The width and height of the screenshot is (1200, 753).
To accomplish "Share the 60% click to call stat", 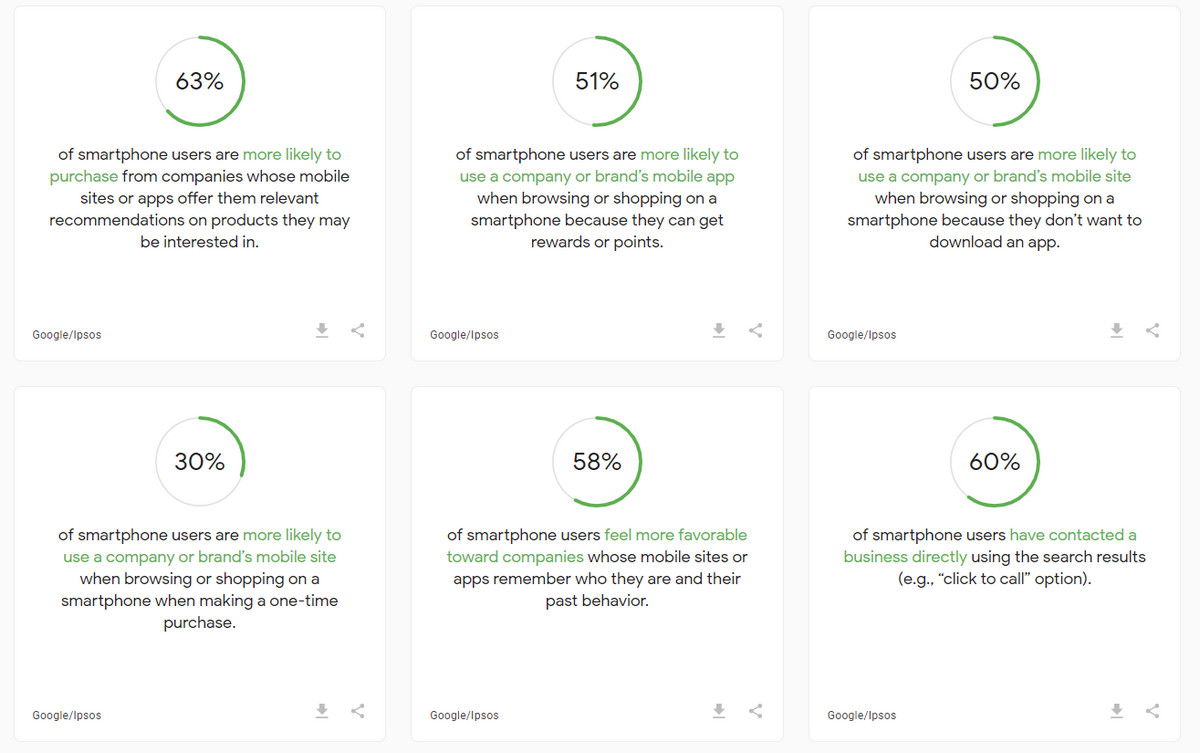I will (1153, 711).
